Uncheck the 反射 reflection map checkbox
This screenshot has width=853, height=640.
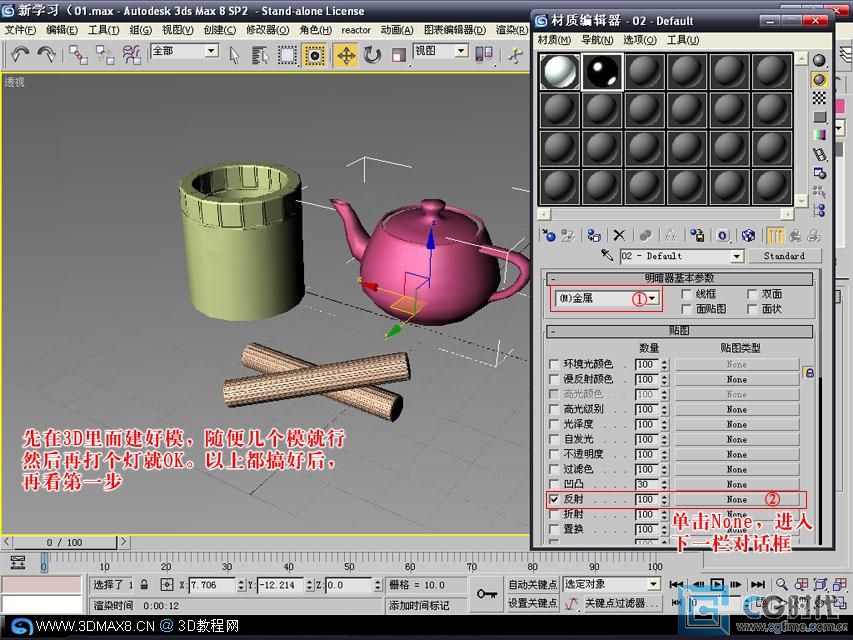(x=554, y=499)
